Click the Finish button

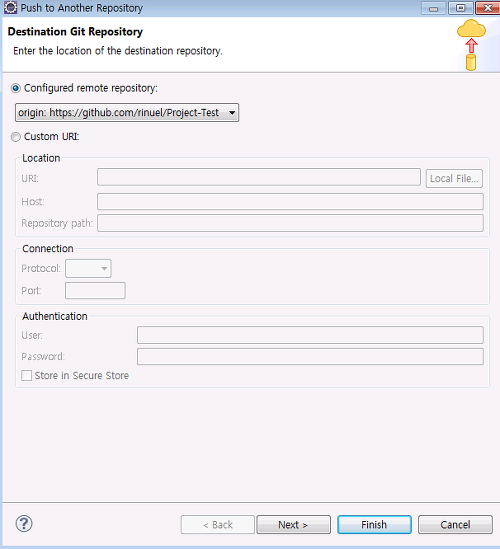point(374,524)
